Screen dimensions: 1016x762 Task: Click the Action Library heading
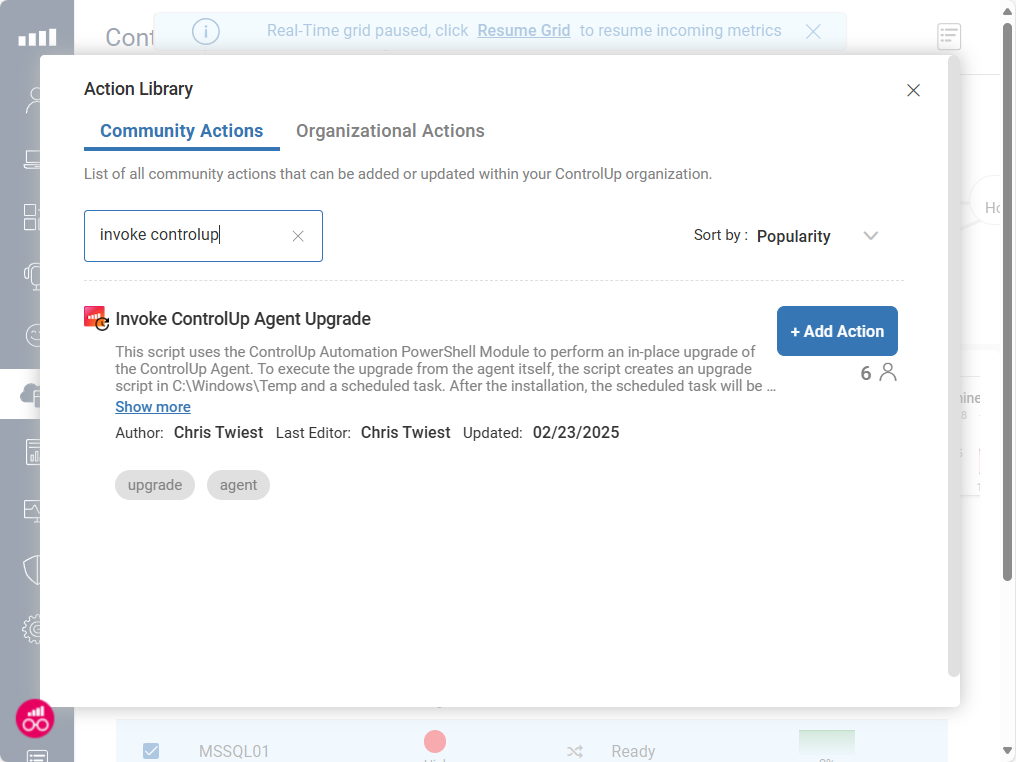pos(138,89)
